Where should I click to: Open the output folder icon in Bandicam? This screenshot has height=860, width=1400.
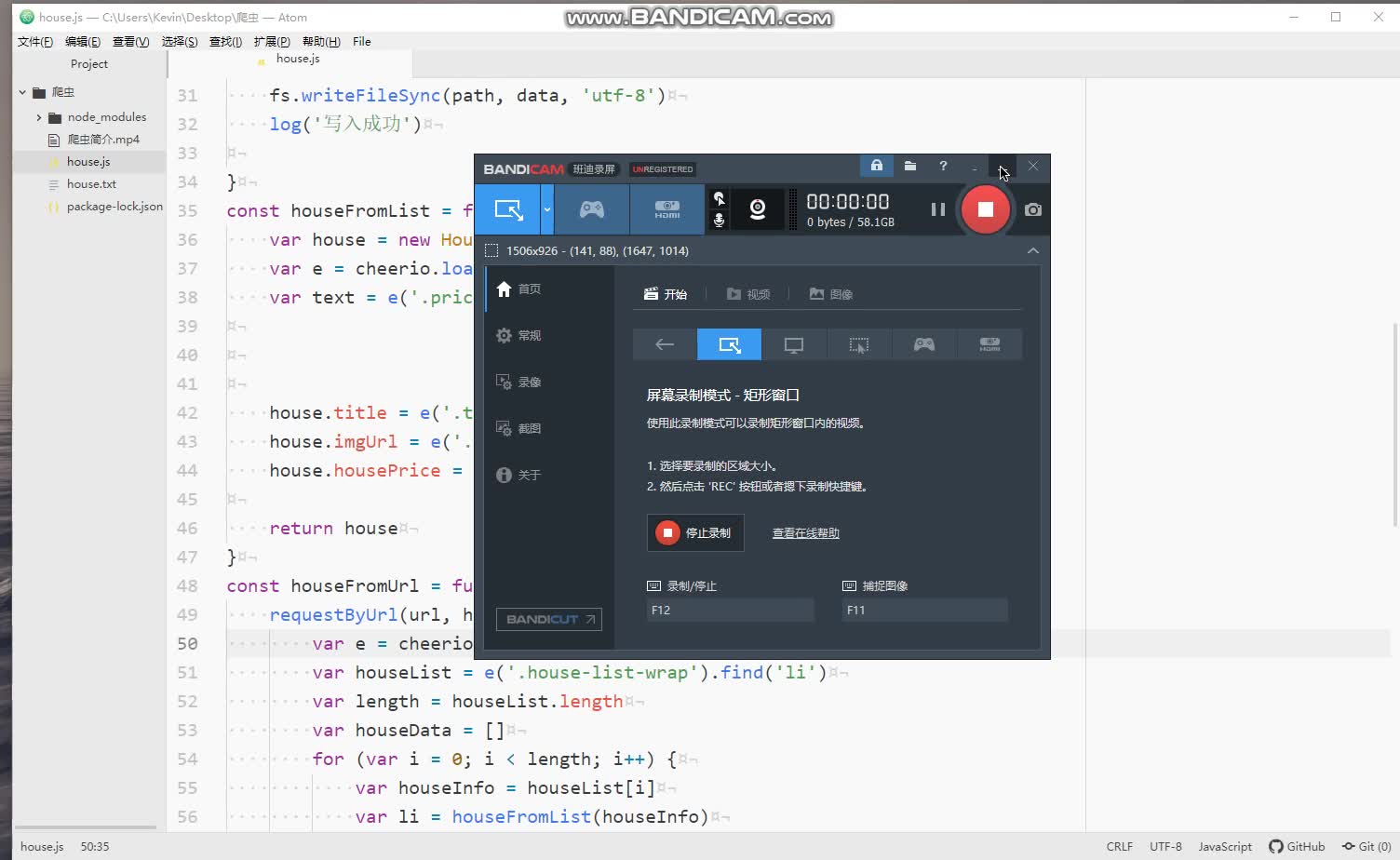coord(910,166)
